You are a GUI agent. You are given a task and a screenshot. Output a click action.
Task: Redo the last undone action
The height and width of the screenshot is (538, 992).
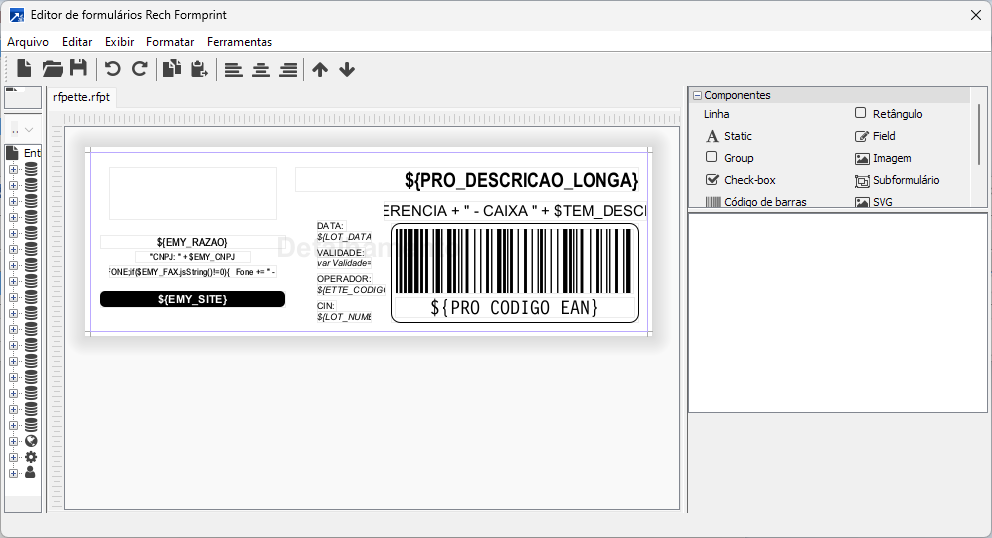click(139, 69)
